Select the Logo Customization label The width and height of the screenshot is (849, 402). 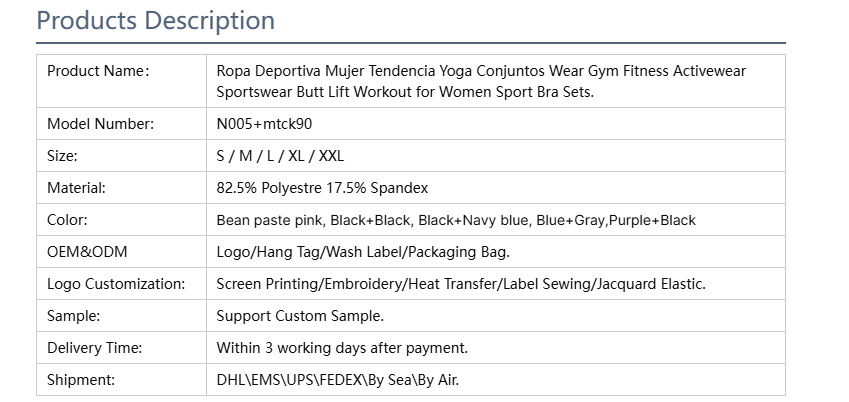[x=116, y=284]
